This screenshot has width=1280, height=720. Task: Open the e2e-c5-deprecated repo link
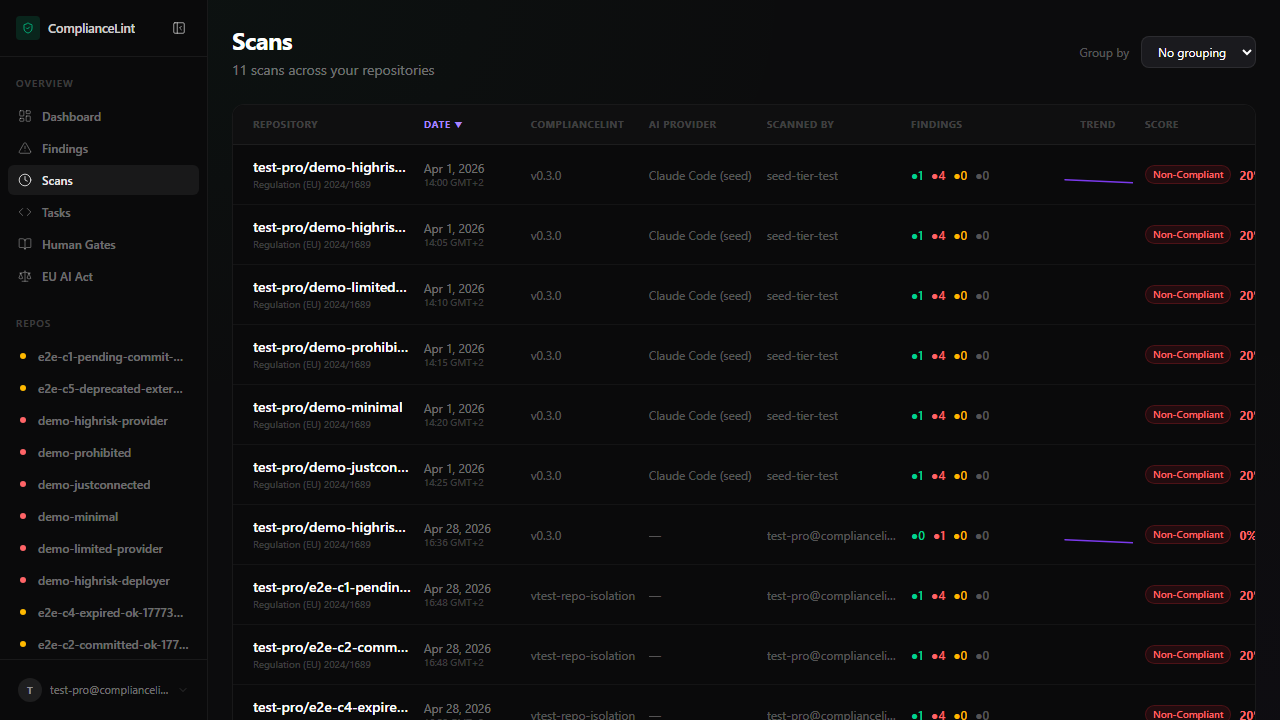pos(110,389)
